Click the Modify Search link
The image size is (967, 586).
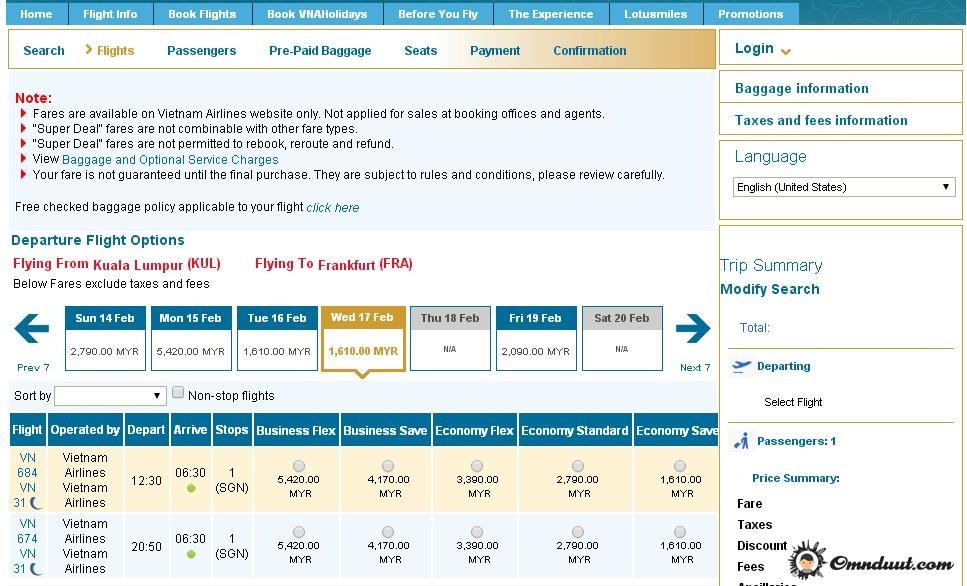(769, 289)
